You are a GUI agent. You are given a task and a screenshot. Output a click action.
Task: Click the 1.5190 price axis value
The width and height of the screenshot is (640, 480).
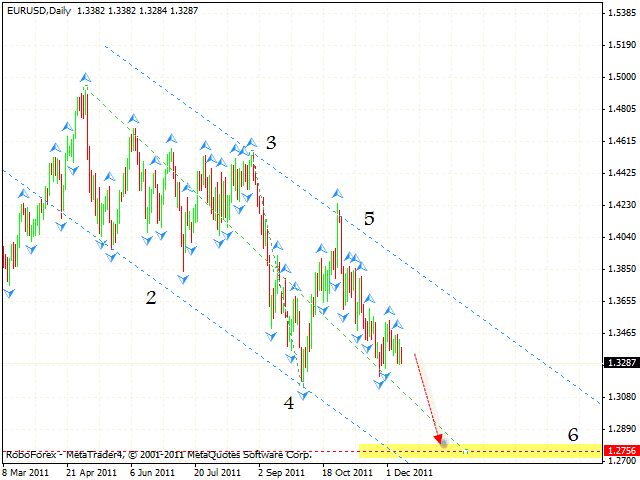(622, 45)
